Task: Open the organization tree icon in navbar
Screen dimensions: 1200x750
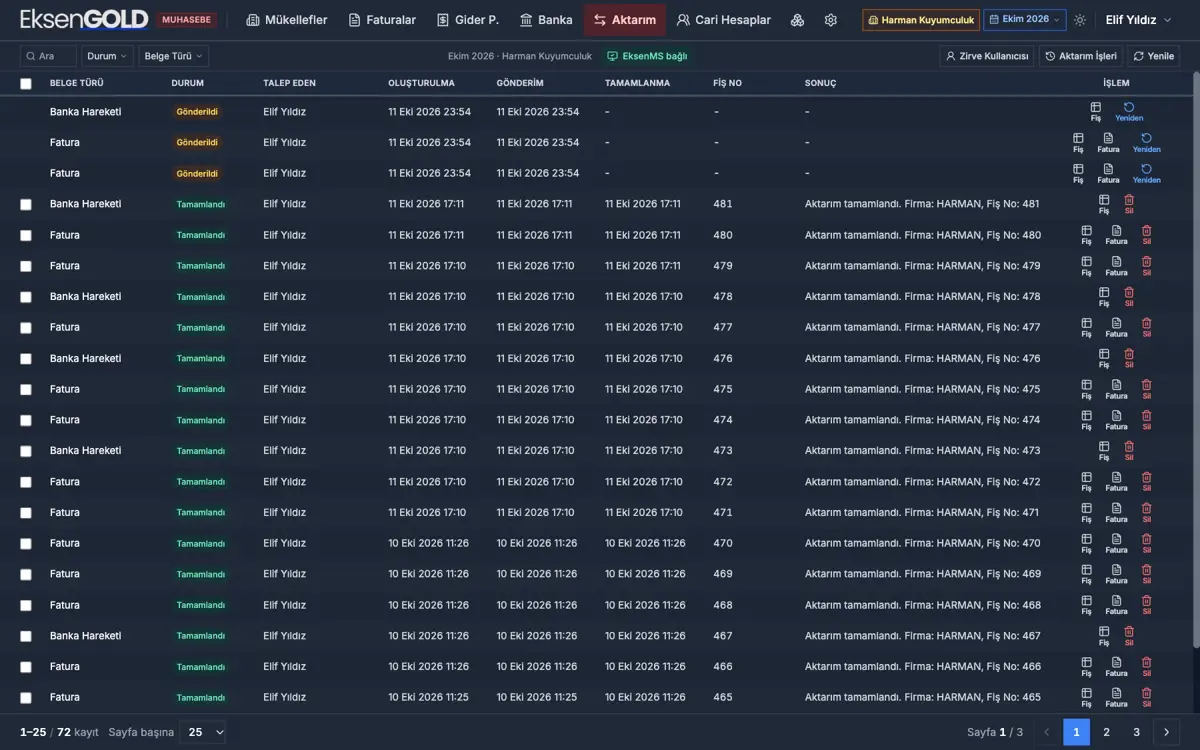Action: coord(797,20)
